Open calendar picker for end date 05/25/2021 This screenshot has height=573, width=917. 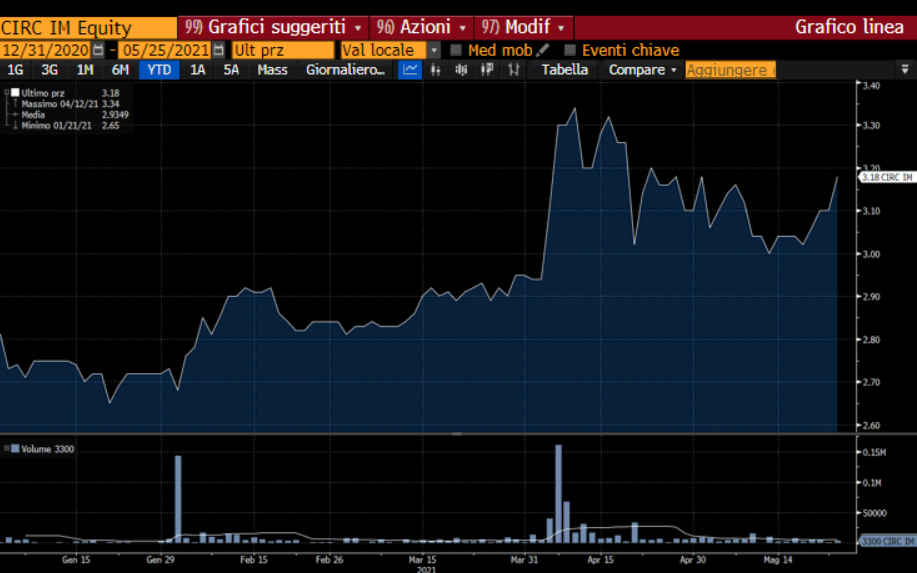click(x=218, y=50)
